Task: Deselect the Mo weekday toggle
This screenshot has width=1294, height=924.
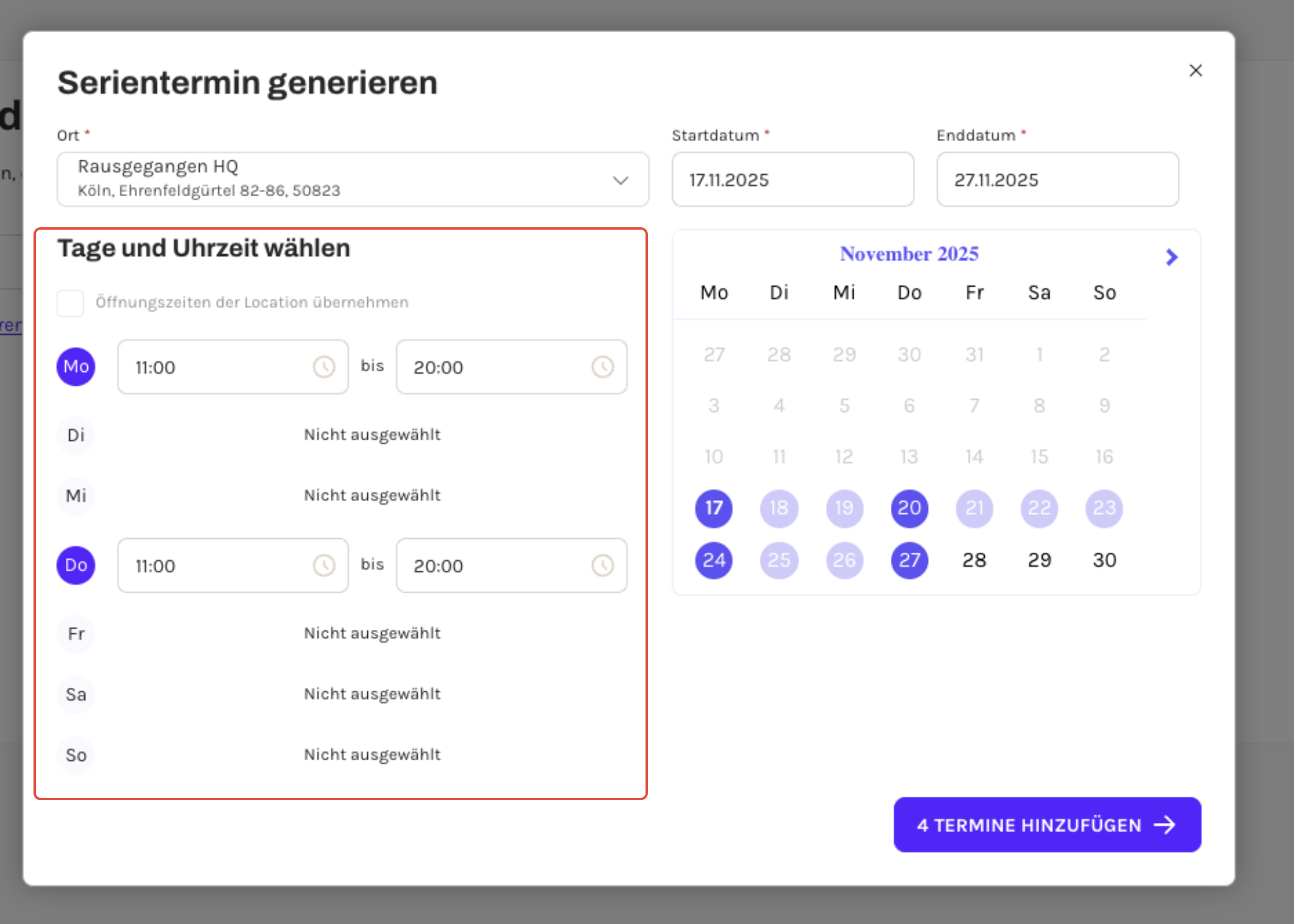Action: (x=76, y=367)
